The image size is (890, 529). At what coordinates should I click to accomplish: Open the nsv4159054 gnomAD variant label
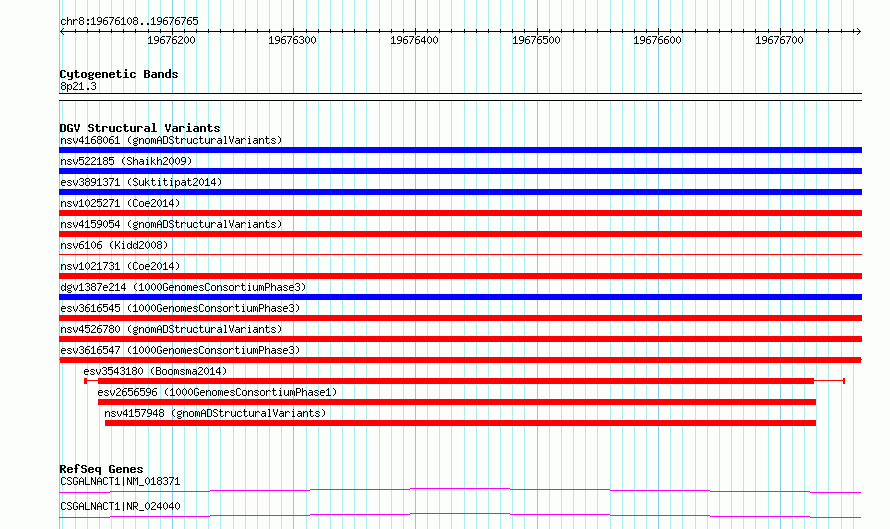(x=171, y=224)
